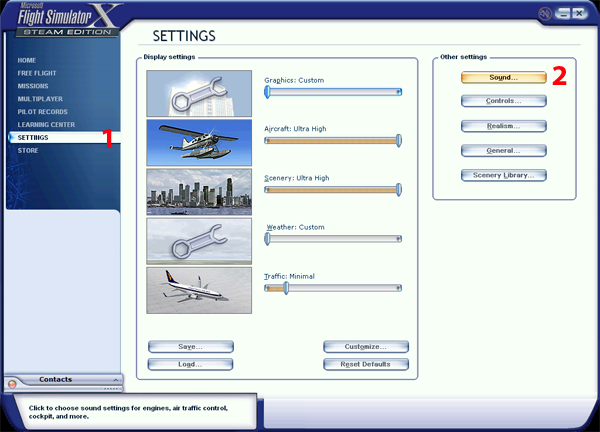This screenshot has width=600, height=432.
Task: Minimize the Flight Simulator window
Action: click(563, 14)
